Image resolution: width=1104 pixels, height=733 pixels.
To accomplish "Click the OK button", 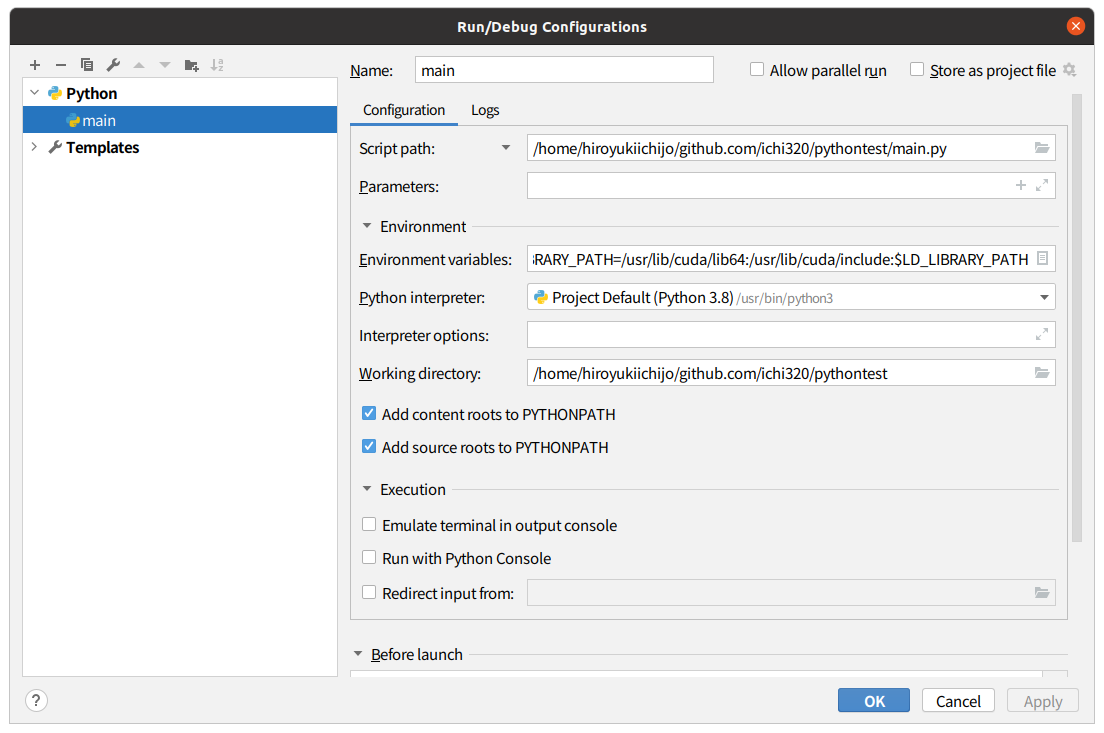I will [x=874, y=701].
